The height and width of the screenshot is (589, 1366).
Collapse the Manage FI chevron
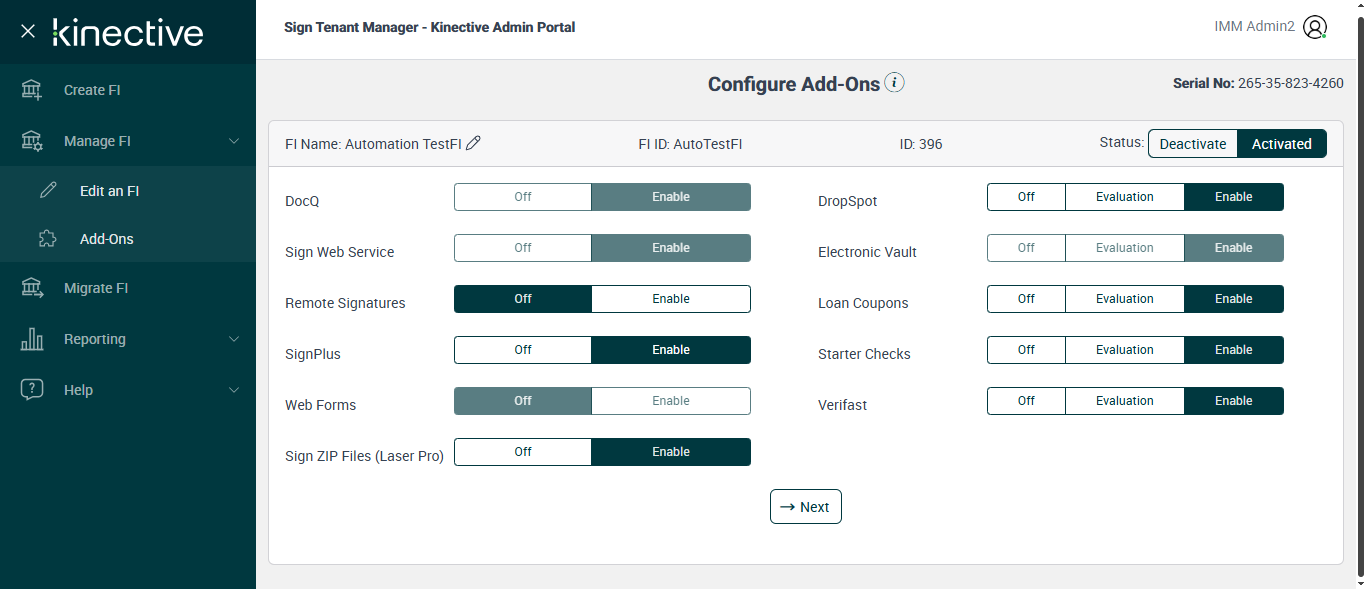click(x=234, y=141)
